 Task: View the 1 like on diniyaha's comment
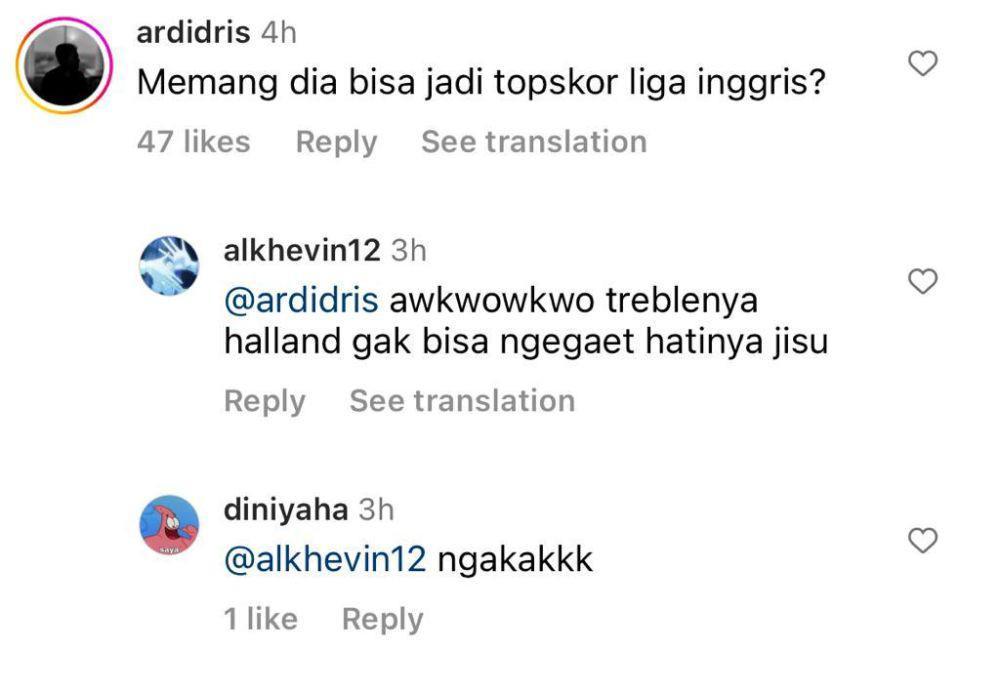click(260, 619)
